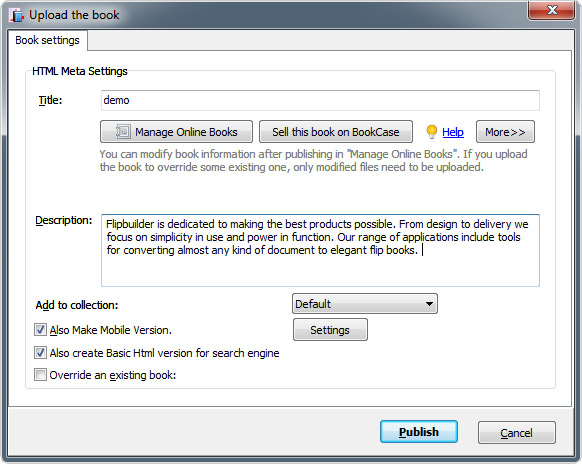The width and height of the screenshot is (582, 464).
Task: Publish the book
Action: click(419, 432)
